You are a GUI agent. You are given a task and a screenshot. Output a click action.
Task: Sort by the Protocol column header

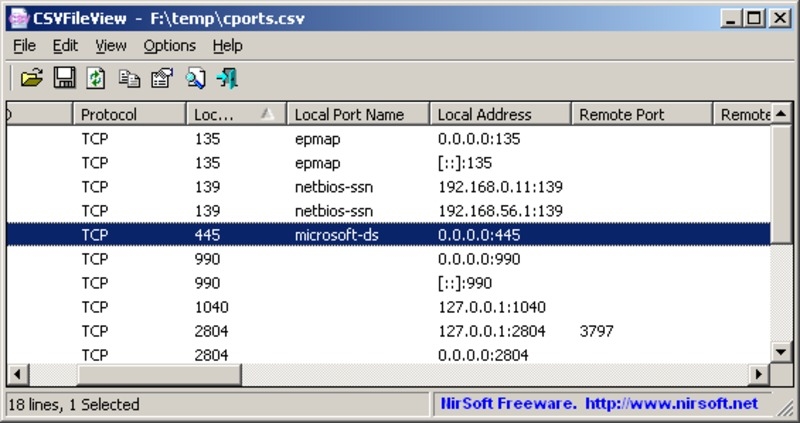point(130,114)
